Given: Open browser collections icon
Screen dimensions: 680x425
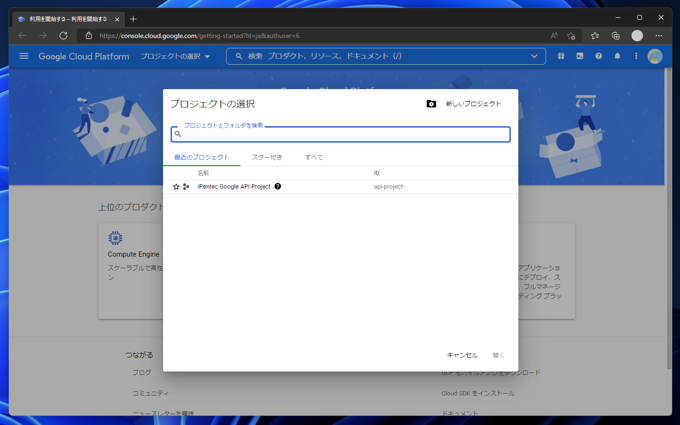Looking at the screenshot, I should click(x=615, y=36).
